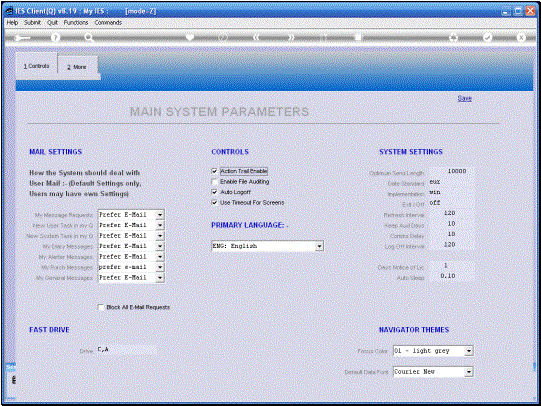
Task: Click the key icon at toolbar start
Action: pyautogui.click(x=23, y=37)
